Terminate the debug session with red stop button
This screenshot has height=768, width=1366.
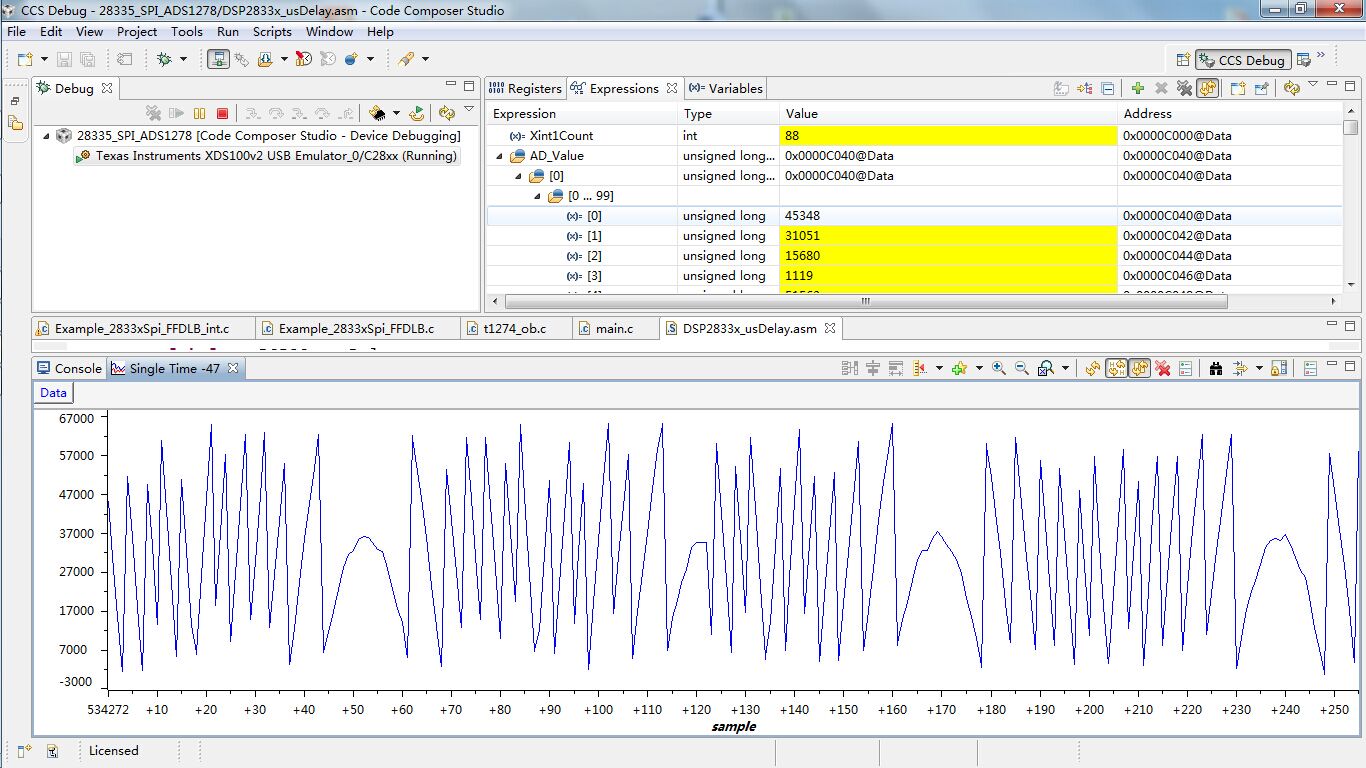coord(222,114)
